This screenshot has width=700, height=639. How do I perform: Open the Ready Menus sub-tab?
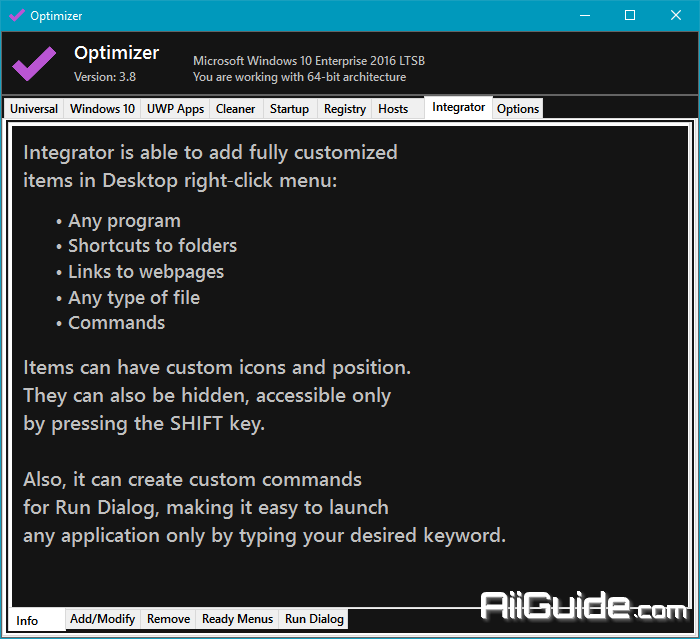tap(237, 619)
